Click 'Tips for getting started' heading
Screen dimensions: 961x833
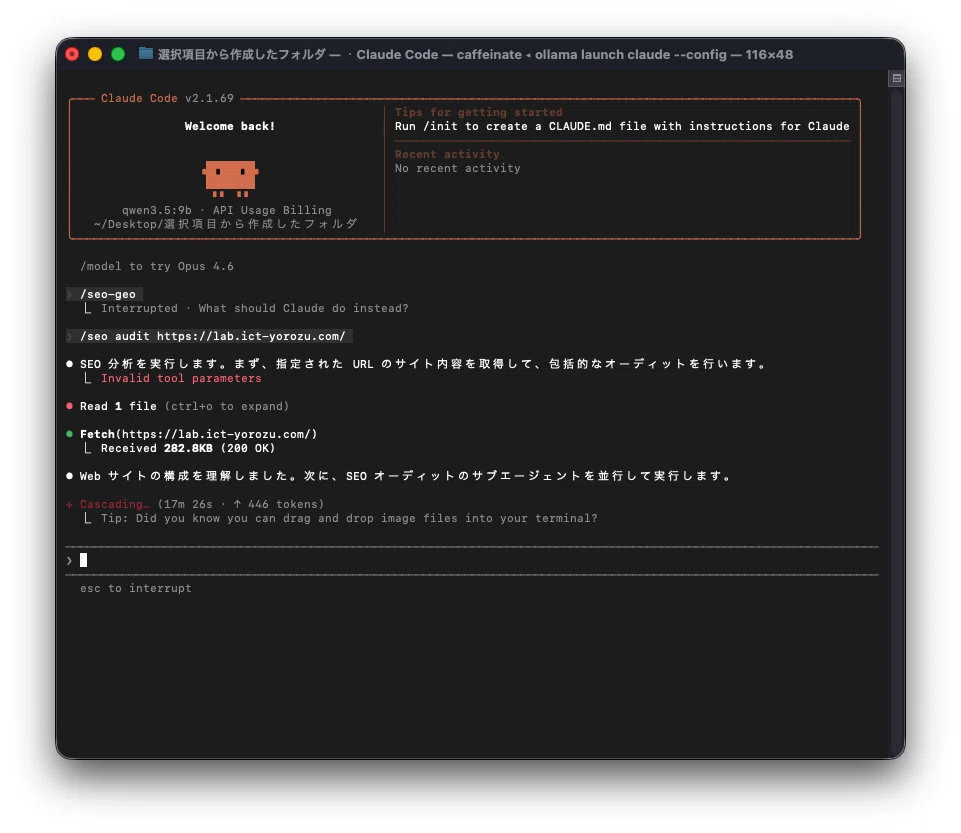click(479, 112)
